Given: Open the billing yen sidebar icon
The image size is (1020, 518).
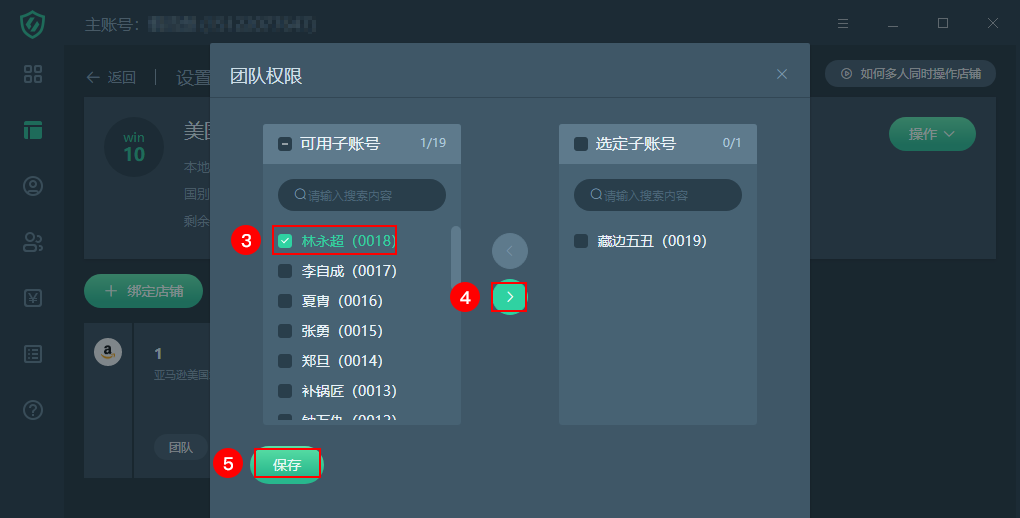Looking at the screenshot, I should click(x=33, y=298).
